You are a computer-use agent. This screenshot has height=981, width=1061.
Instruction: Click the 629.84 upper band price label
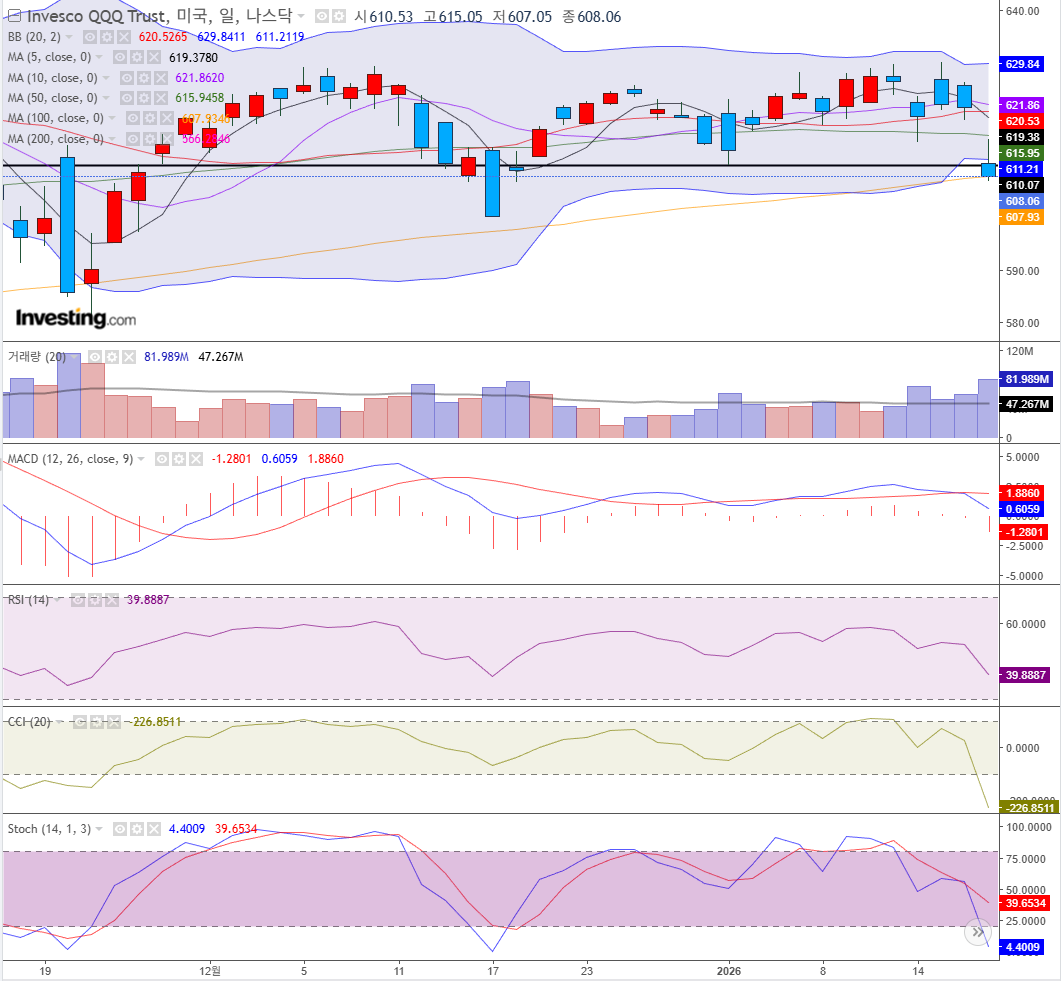click(1022, 64)
